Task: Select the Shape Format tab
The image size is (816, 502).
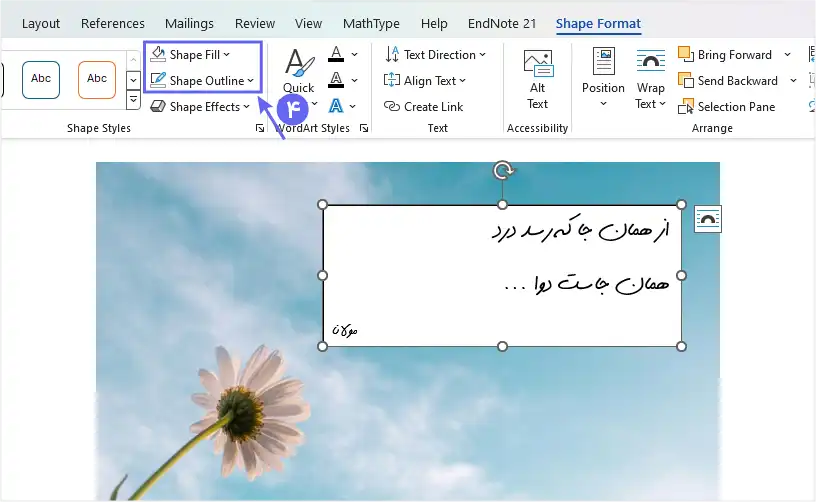Action: point(598,23)
